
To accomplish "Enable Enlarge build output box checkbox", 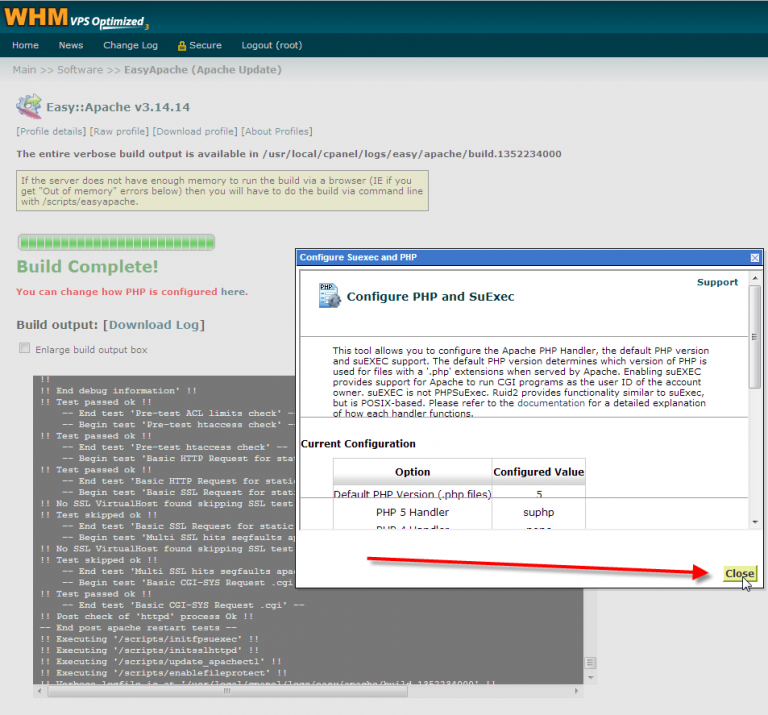I will (24, 349).
